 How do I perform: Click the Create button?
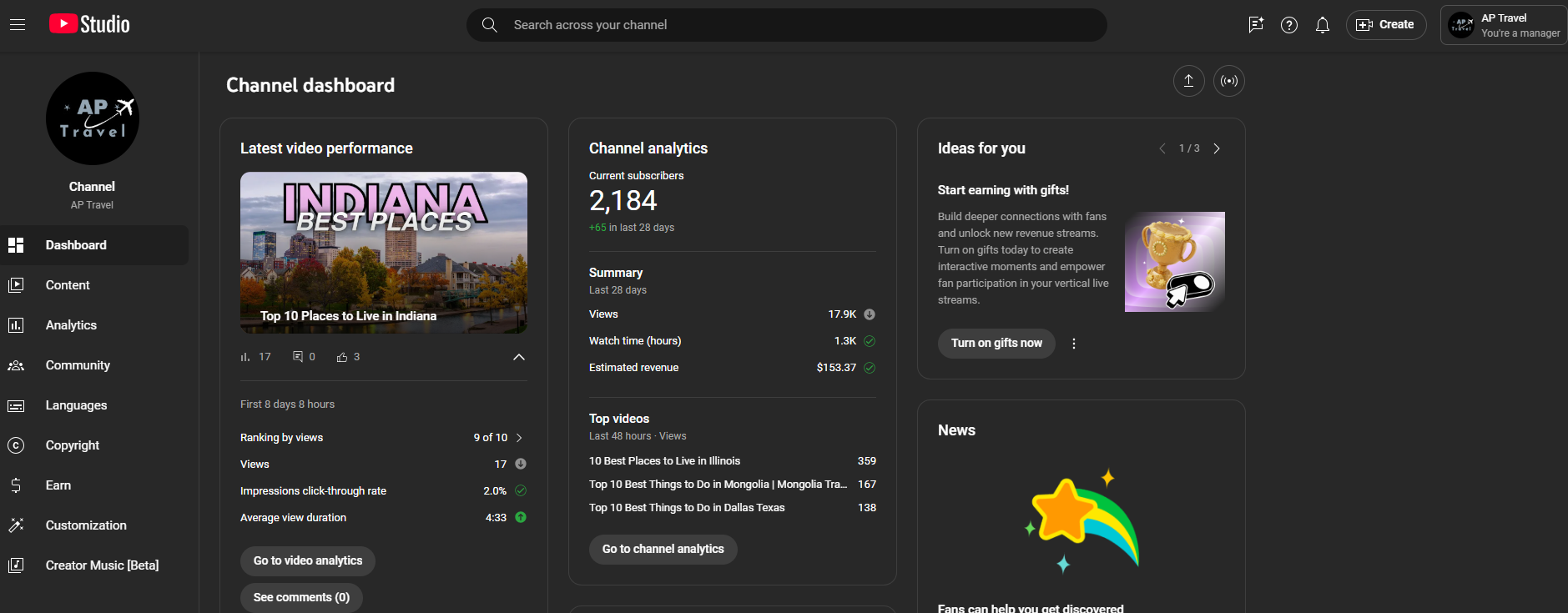pos(1386,25)
